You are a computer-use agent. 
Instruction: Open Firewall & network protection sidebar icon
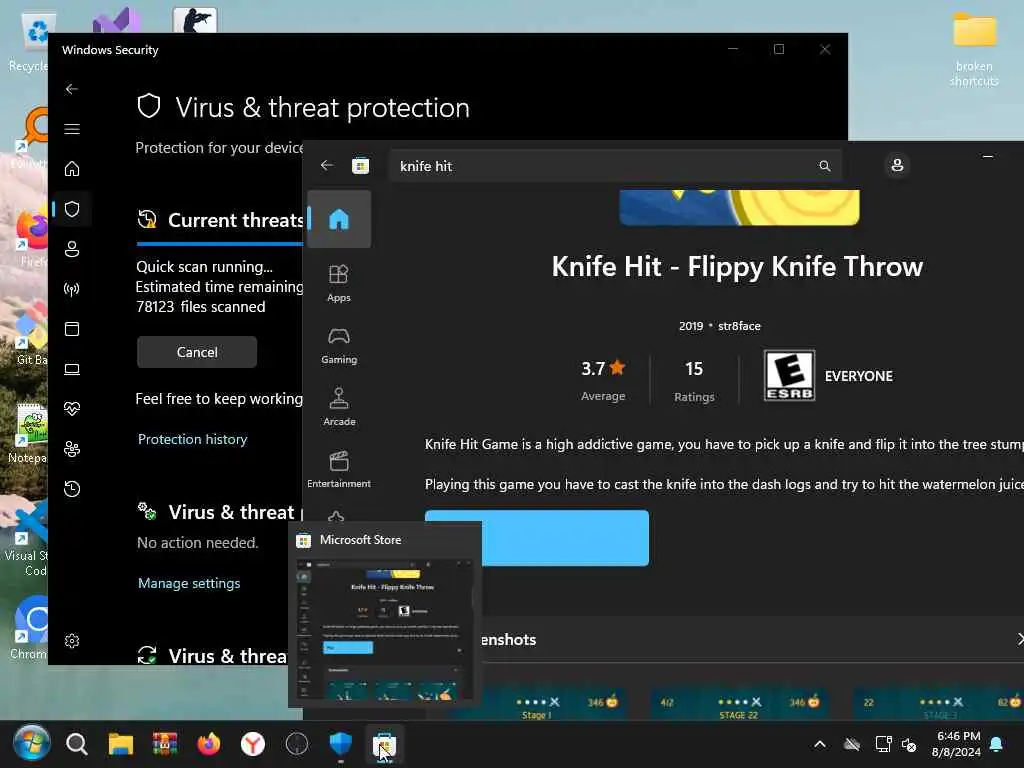point(72,289)
